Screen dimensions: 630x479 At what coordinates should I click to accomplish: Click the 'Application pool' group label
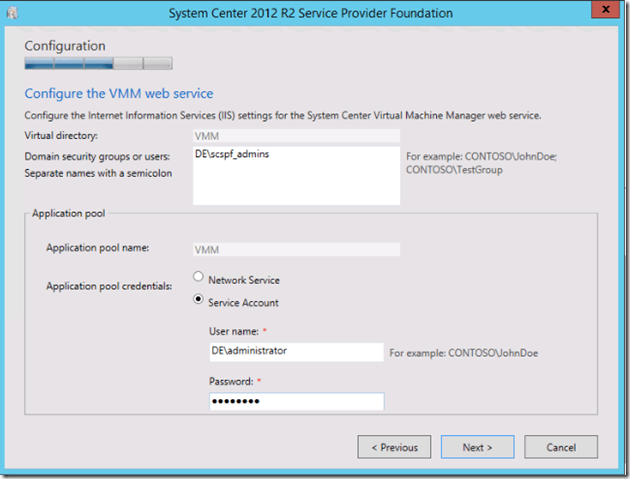pyautogui.click(x=69, y=214)
